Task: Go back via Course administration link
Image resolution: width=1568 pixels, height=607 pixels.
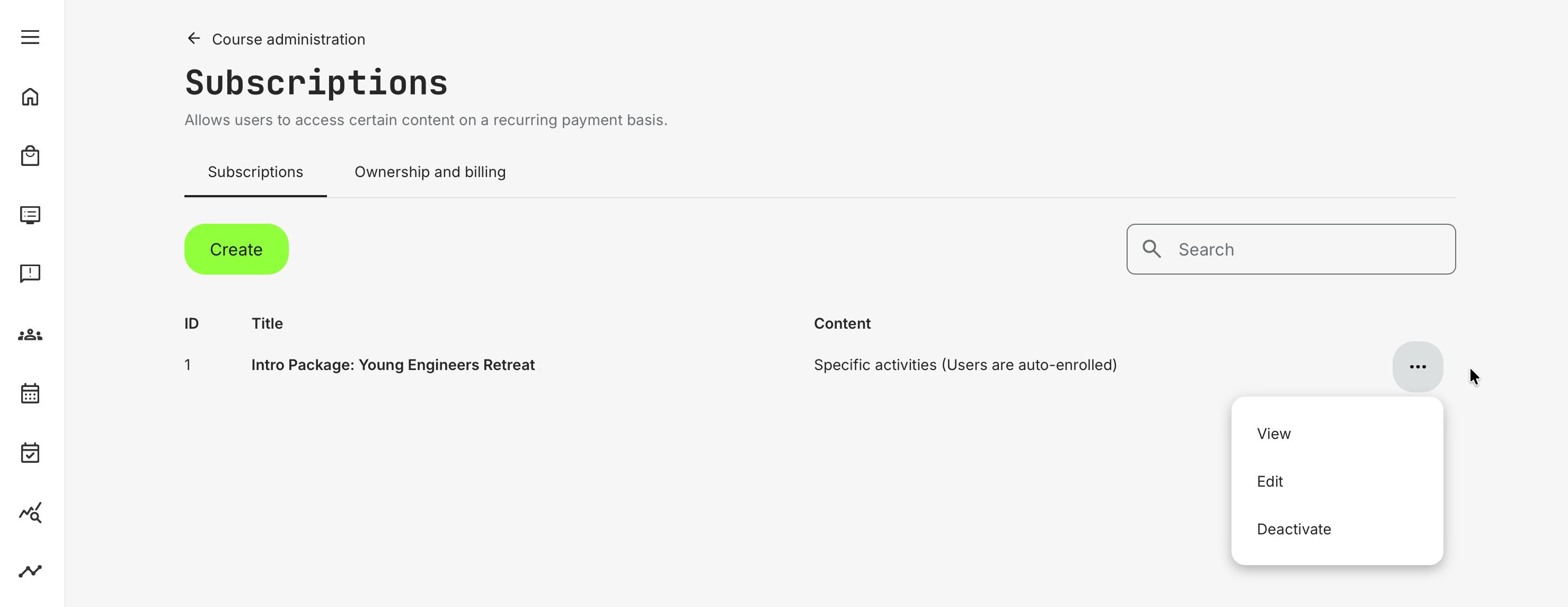Action: (288, 38)
